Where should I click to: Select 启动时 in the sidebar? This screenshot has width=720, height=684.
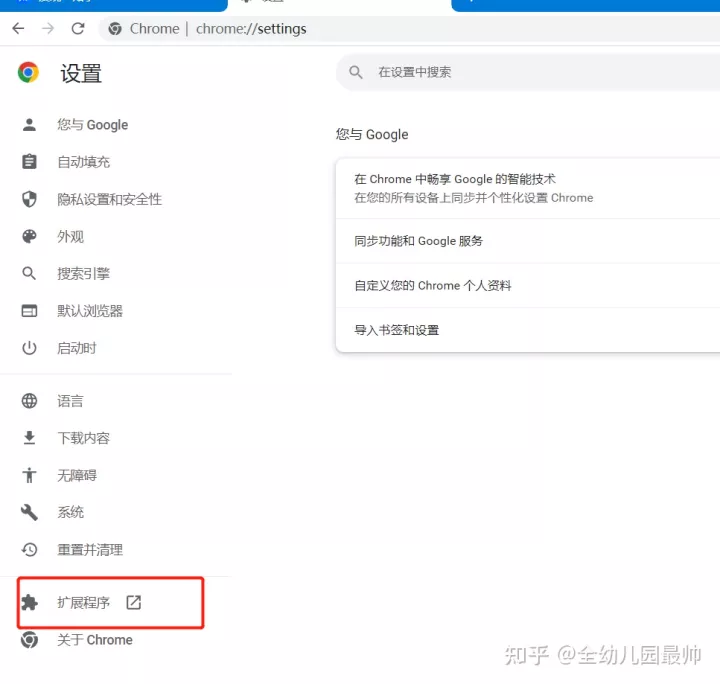(x=77, y=348)
